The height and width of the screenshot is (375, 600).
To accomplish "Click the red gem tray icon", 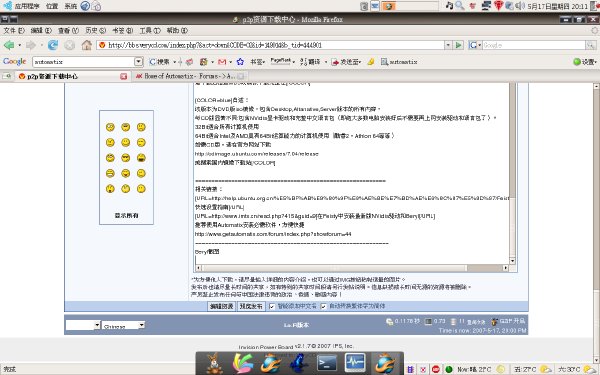I will pyautogui.click(x=498, y=6).
